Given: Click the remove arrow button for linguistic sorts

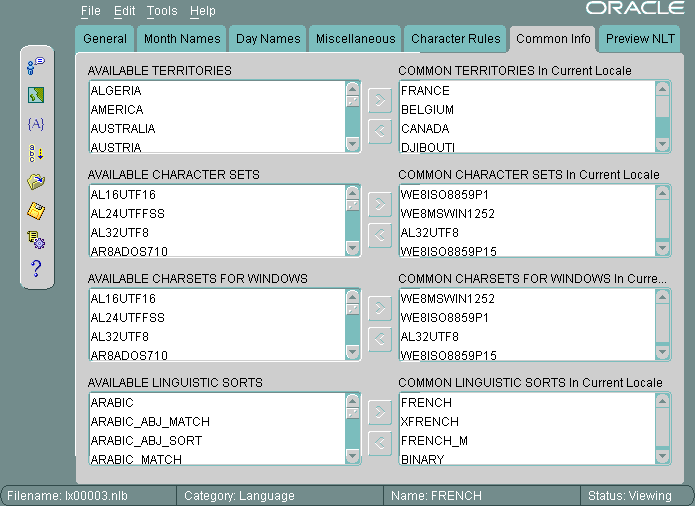Looking at the screenshot, I should click(x=379, y=443).
